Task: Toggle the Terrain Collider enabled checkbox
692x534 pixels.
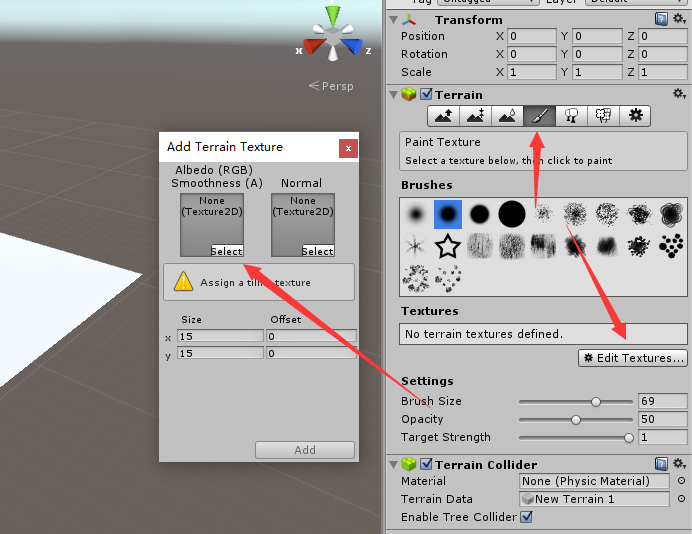Action: click(x=426, y=464)
